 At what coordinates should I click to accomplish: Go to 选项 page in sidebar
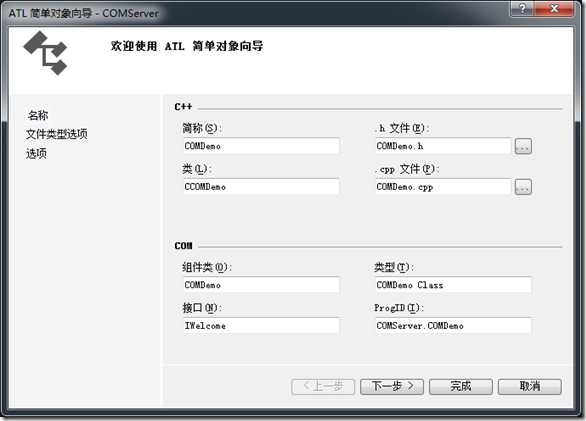pyautogui.click(x=36, y=153)
